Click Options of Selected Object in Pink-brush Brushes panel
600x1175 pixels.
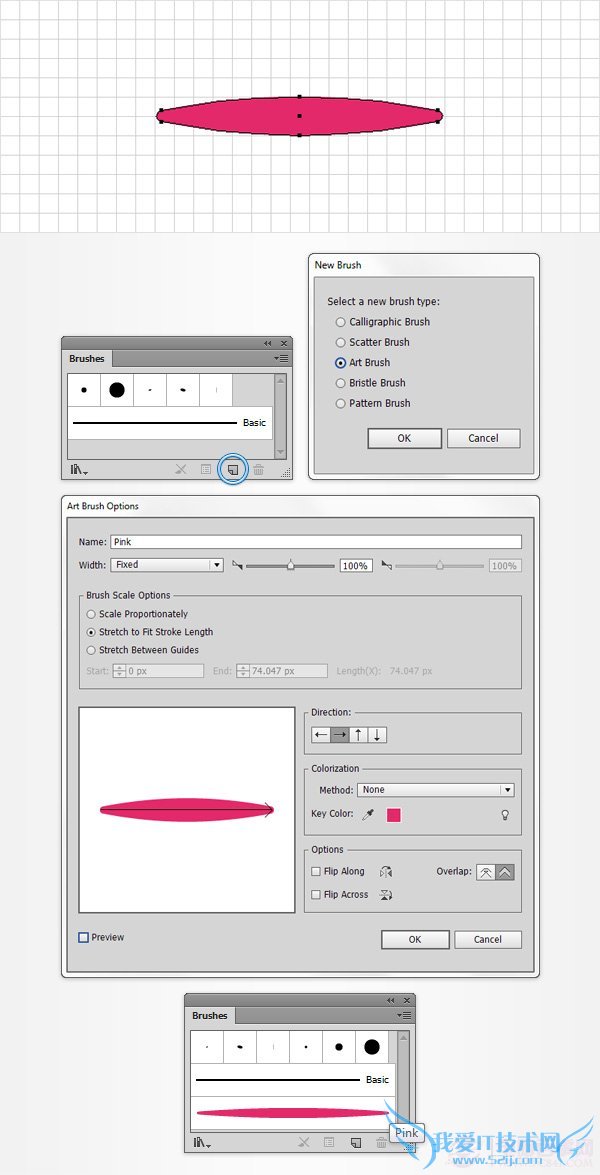(x=329, y=1143)
